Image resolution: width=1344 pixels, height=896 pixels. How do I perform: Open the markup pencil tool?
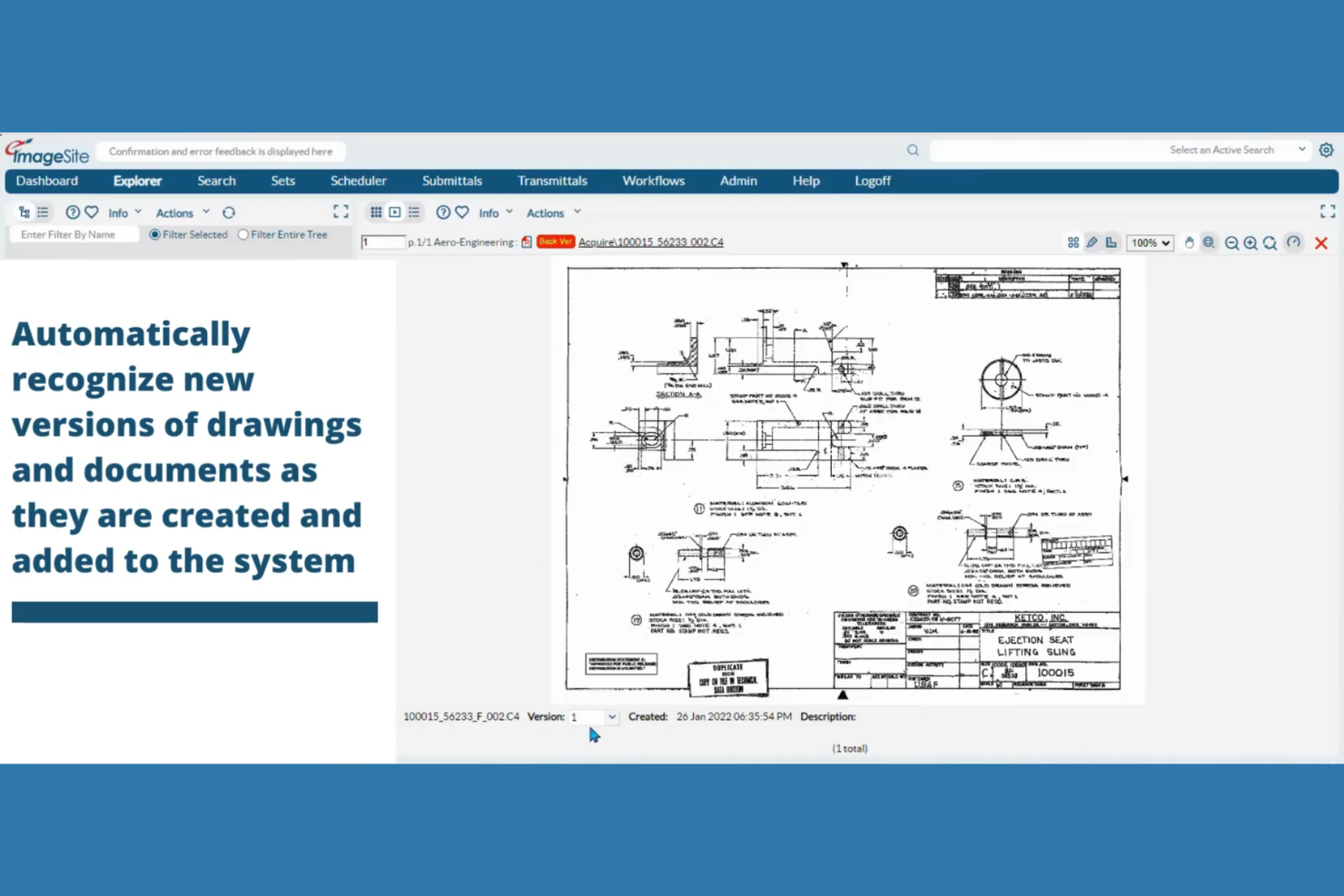coord(1092,242)
